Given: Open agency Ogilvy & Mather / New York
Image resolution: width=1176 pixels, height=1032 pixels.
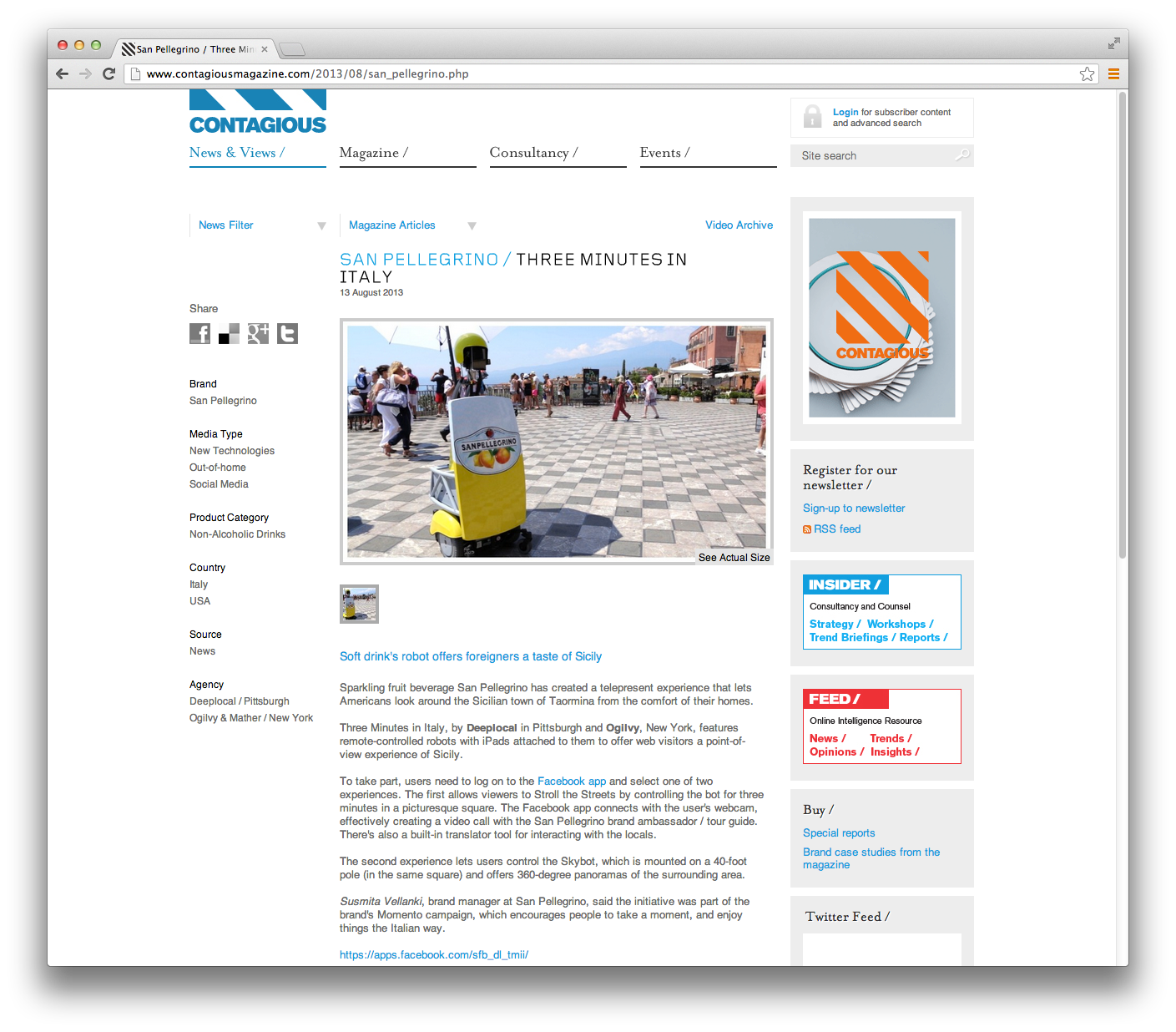Looking at the screenshot, I should [251, 718].
